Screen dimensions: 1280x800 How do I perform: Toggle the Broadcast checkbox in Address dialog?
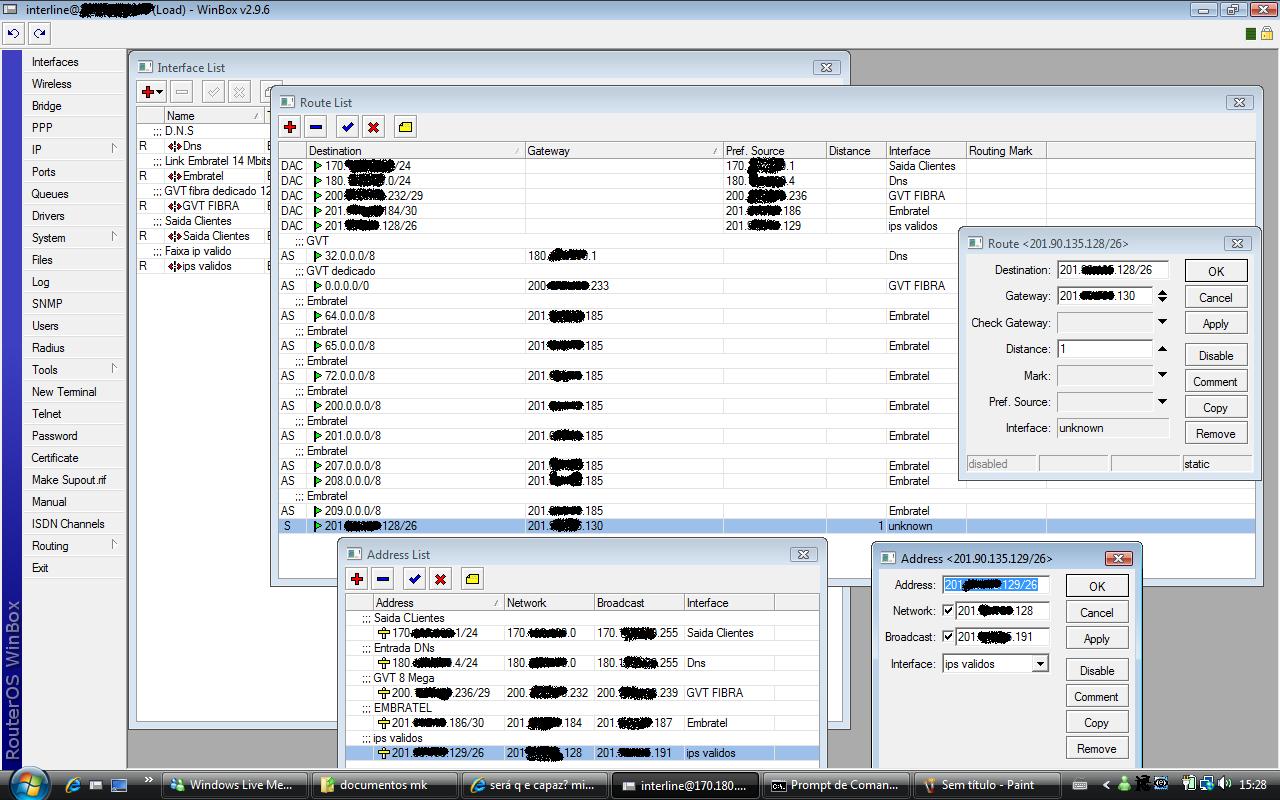pyautogui.click(x=948, y=637)
